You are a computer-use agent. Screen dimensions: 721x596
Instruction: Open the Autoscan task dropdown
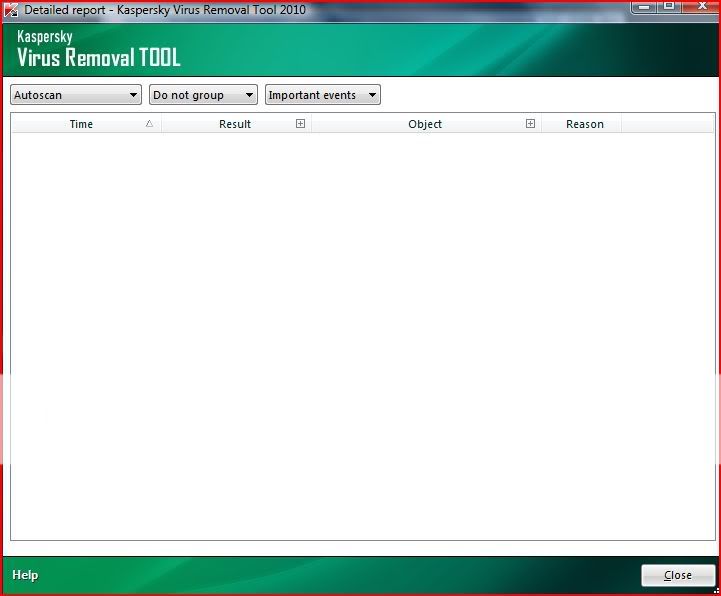[76, 95]
